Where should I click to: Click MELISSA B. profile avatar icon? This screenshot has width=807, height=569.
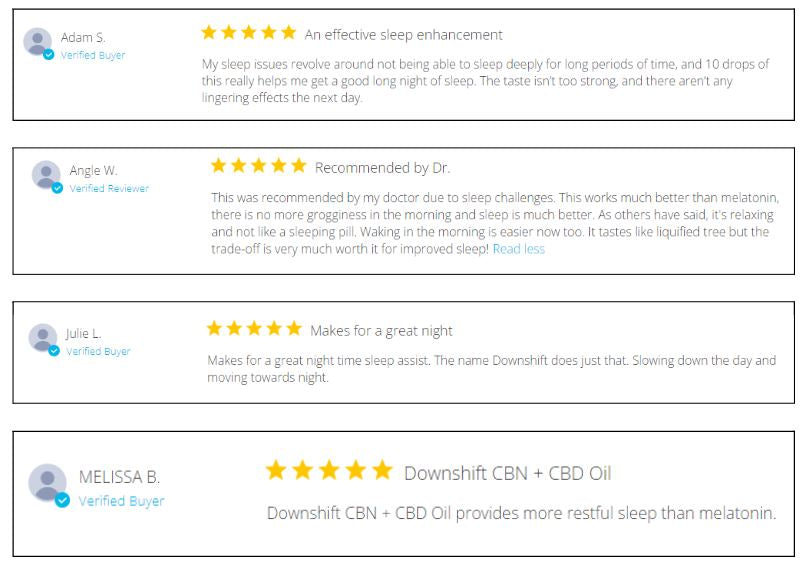coord(47,483)
